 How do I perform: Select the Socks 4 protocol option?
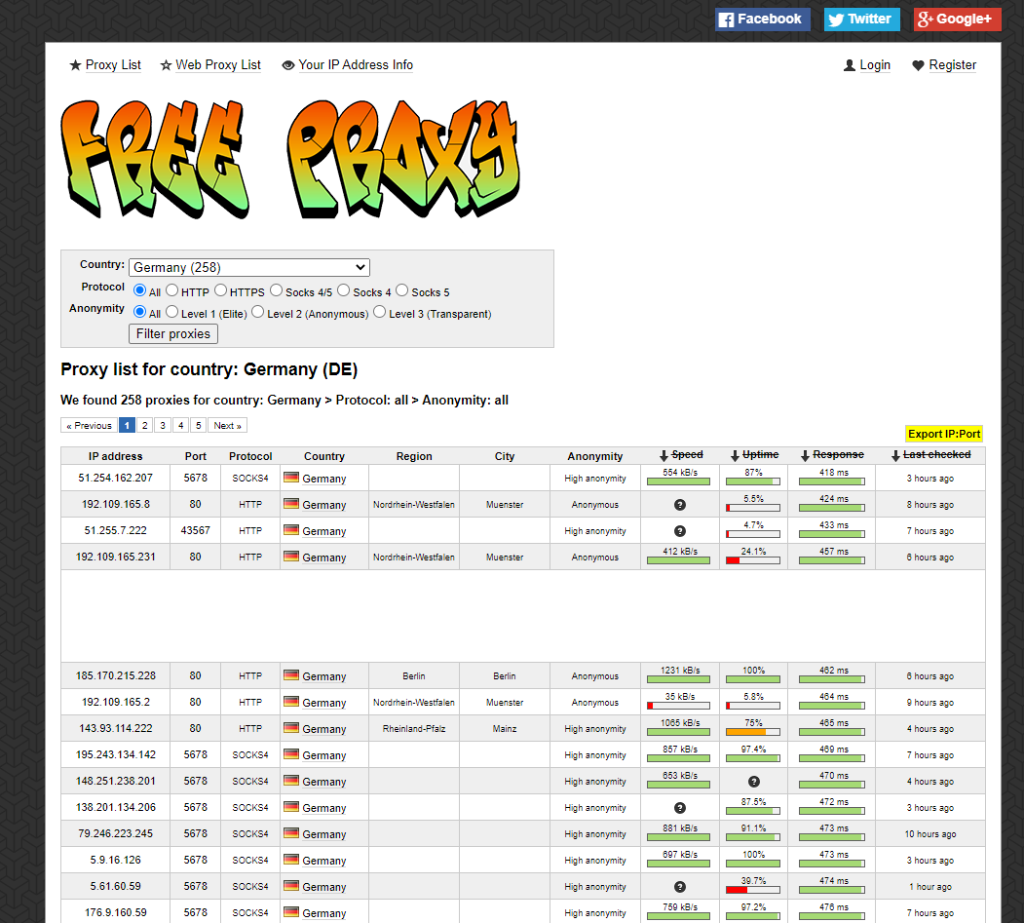(x=344, y=290)
